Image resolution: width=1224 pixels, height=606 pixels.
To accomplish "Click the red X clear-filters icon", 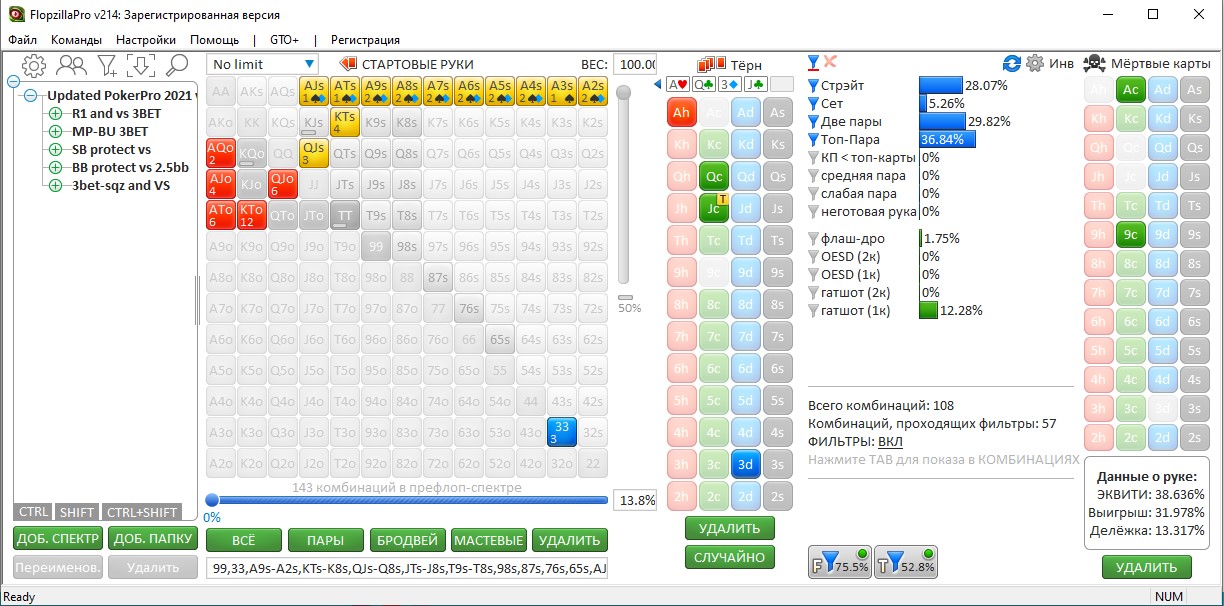I will tap(831, 63).
